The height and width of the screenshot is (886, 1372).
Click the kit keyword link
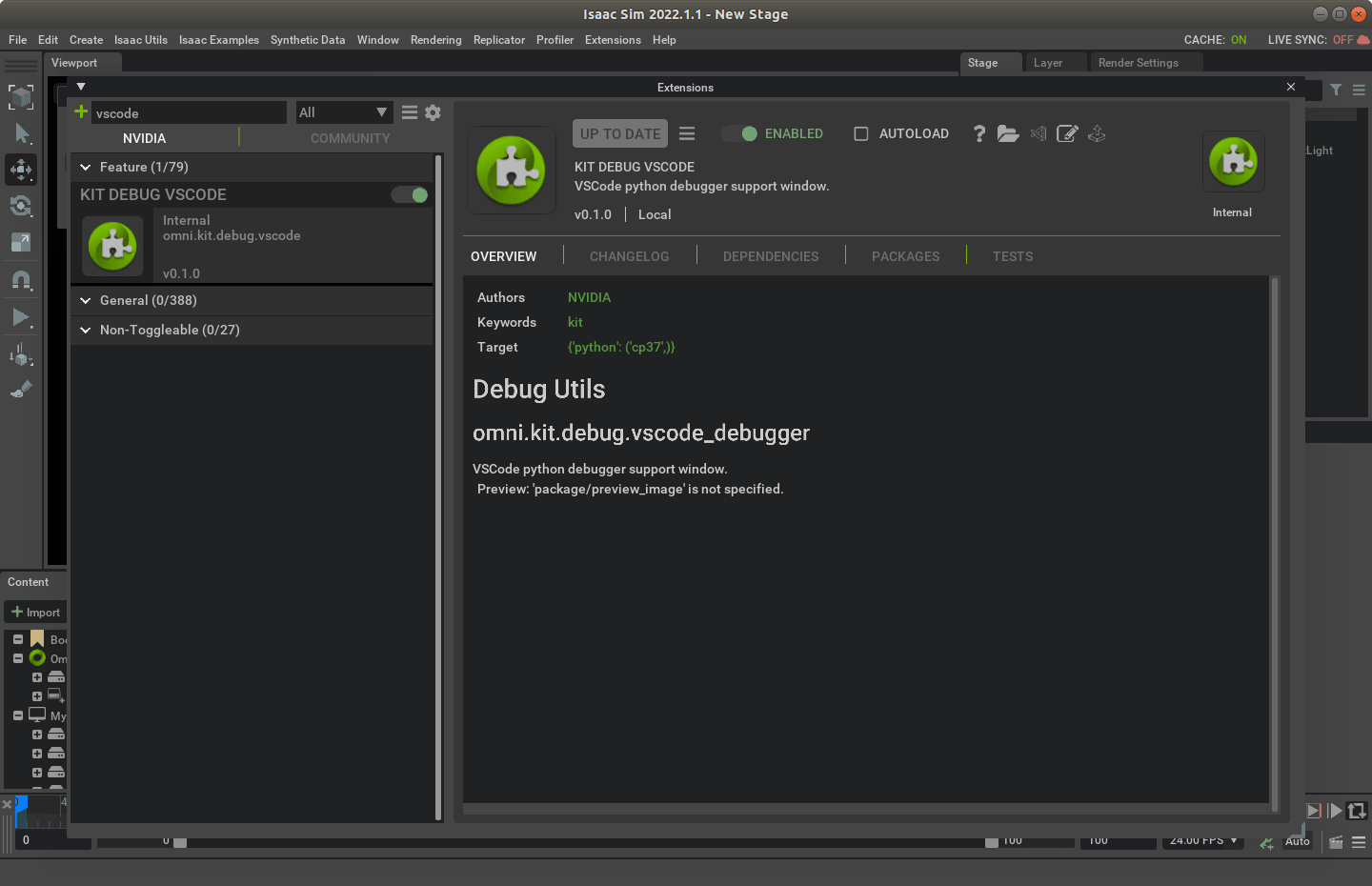[575, 322]
